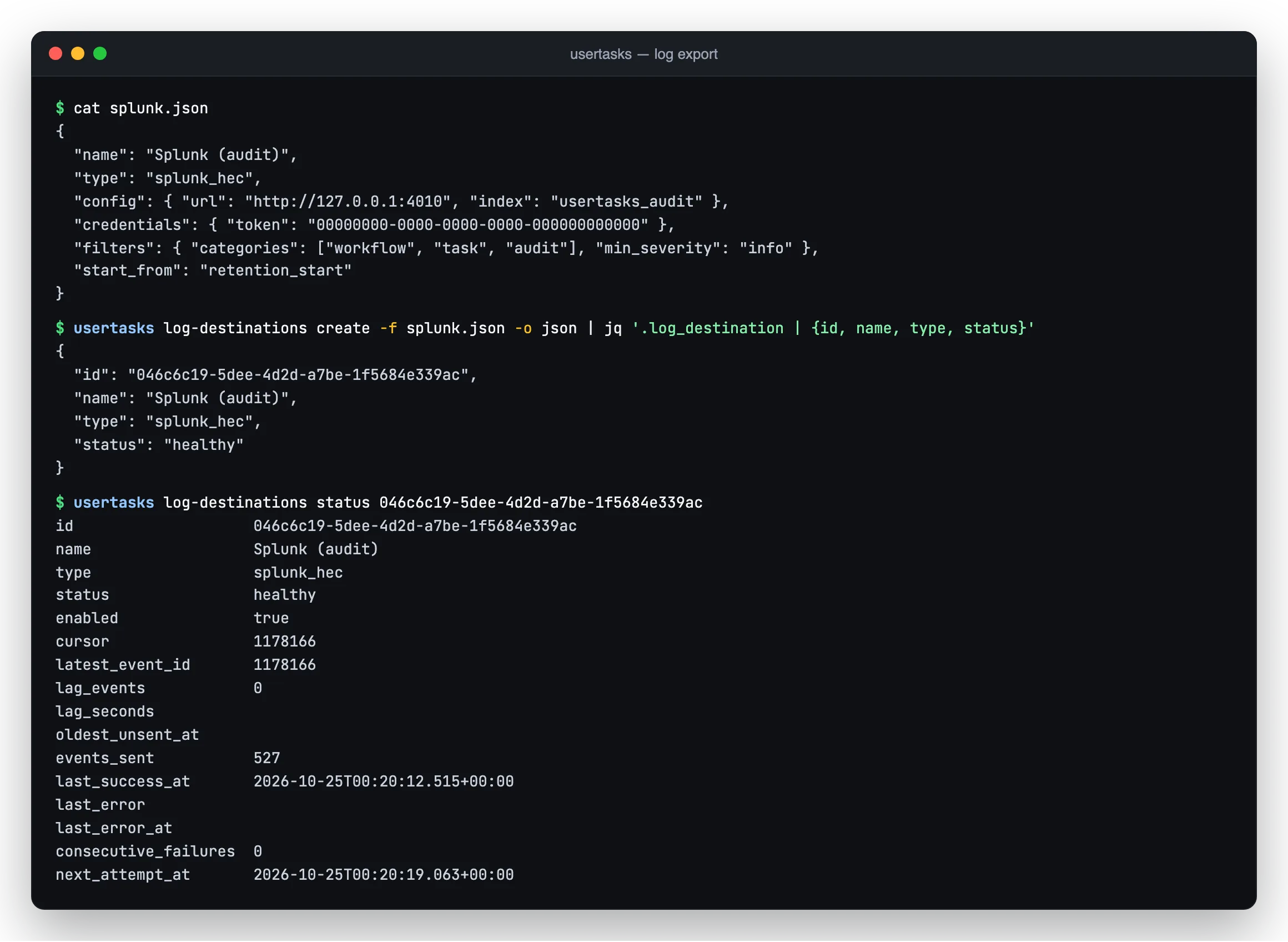Screen dimensions: 1288x942
Task: Click the last_success_at timestamp
Action: pos(384,783)
